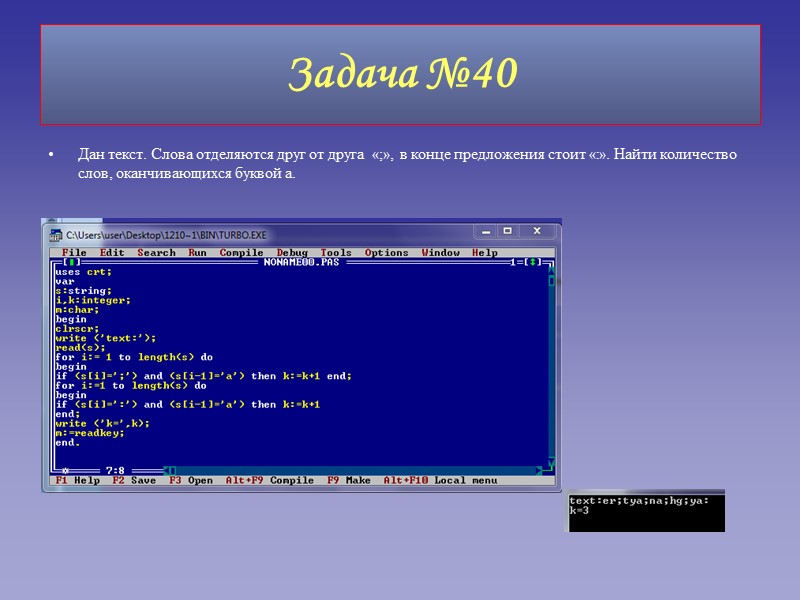This screenshot has width=800, height=600.
Task: Click the window title path C:\Users\user\Desktop
Action: 166,235
